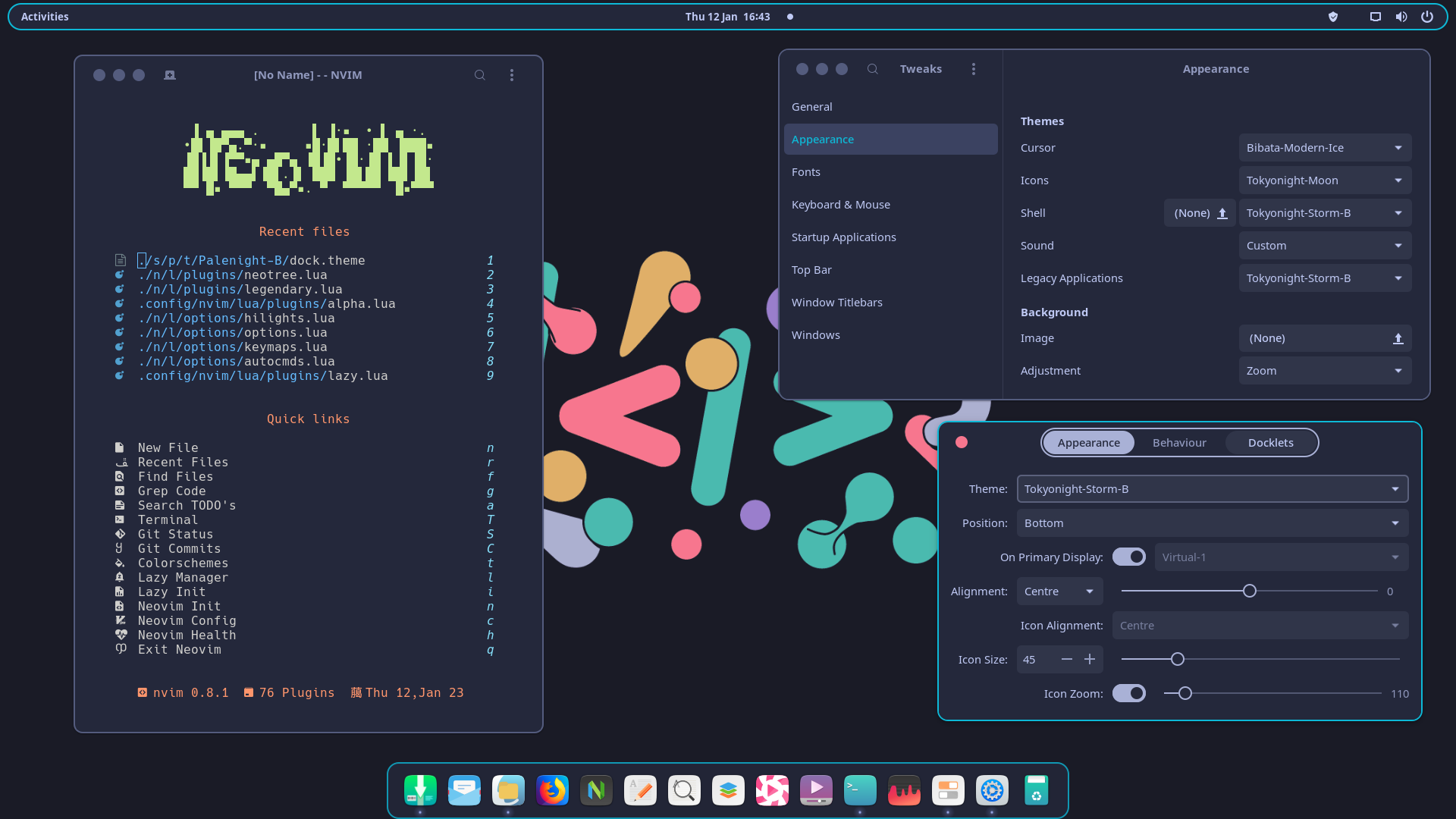1456x819 pixels.
Task: Open the power menu in top bar
Action: (x=1427, y=17)
